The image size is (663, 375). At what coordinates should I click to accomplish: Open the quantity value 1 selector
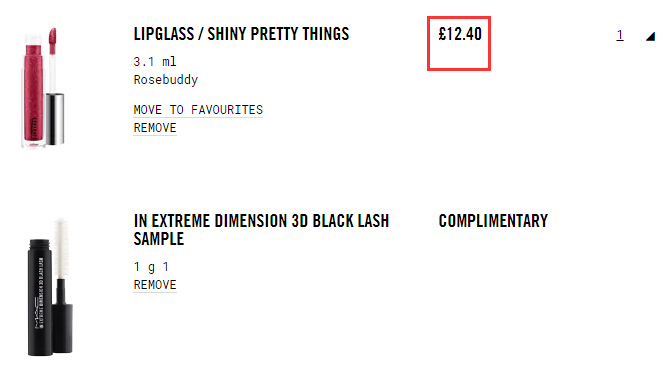pyautogui.click(x=620, y=35)
